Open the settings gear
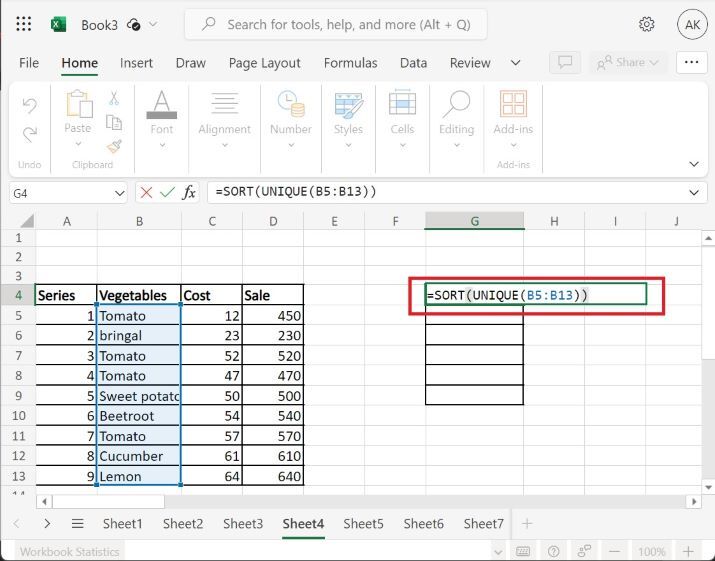 646,24
